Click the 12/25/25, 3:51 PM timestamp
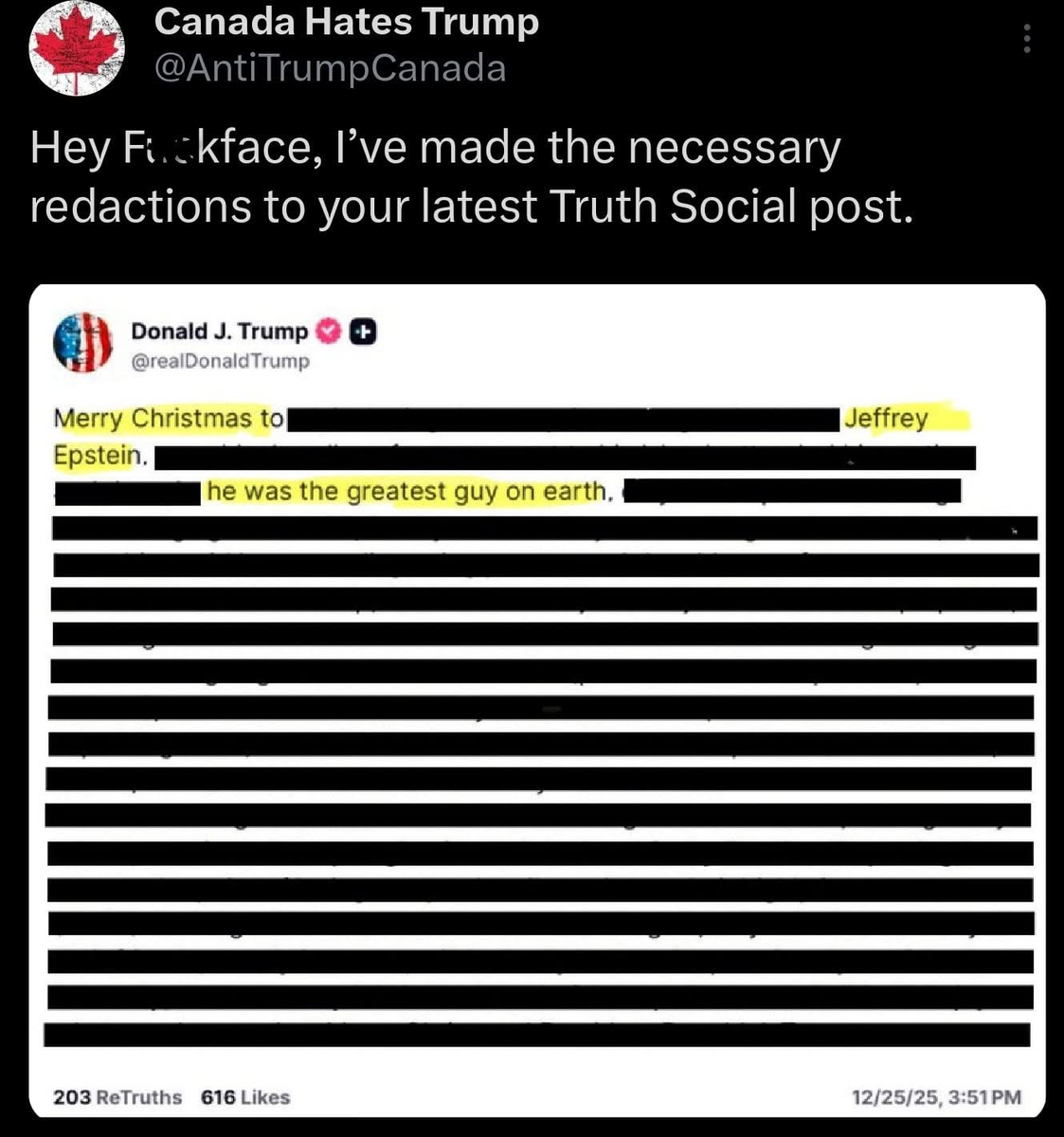 point(936,1097)
